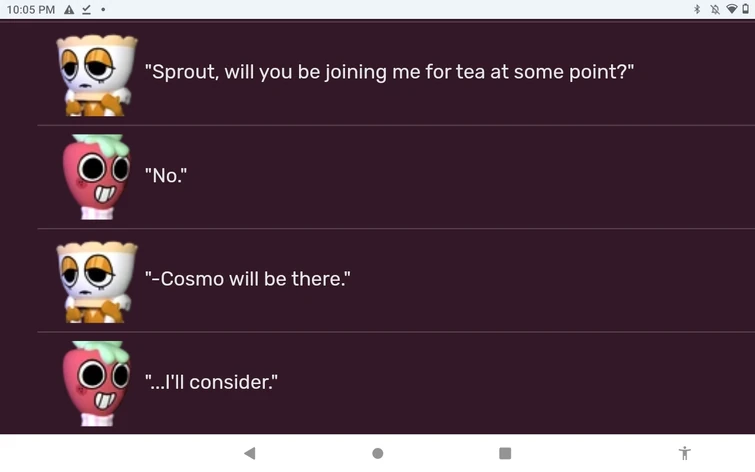This screenshot has width=755, height=472.
Task: Tap the 10:05 PM clock
Action: click(x=30, y=9)
